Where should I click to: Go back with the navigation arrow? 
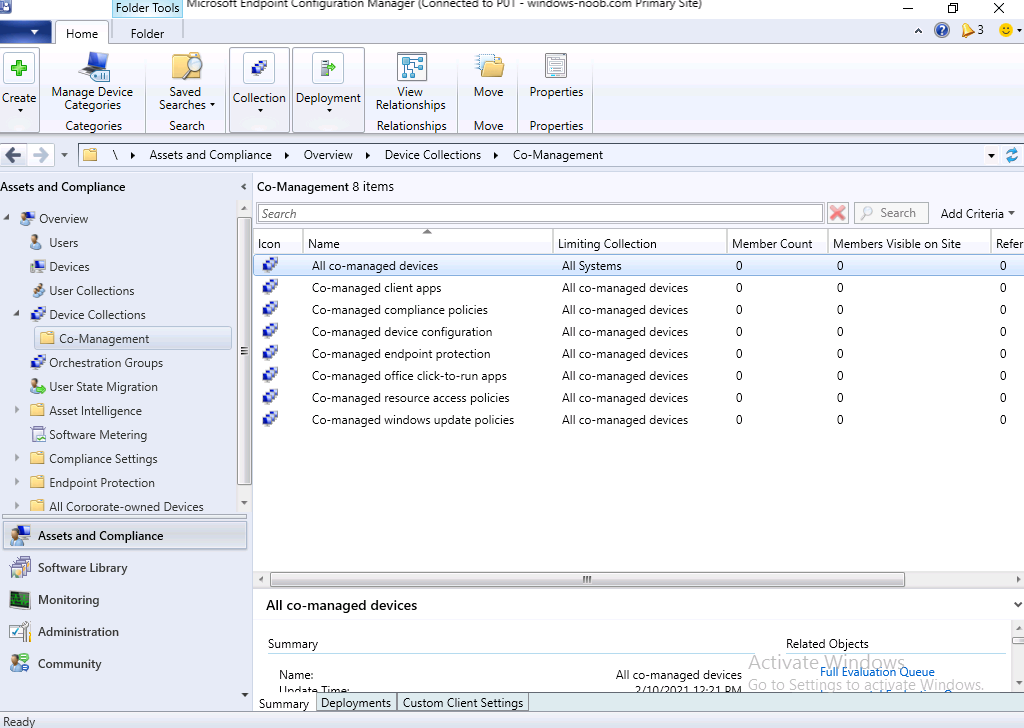14,155
